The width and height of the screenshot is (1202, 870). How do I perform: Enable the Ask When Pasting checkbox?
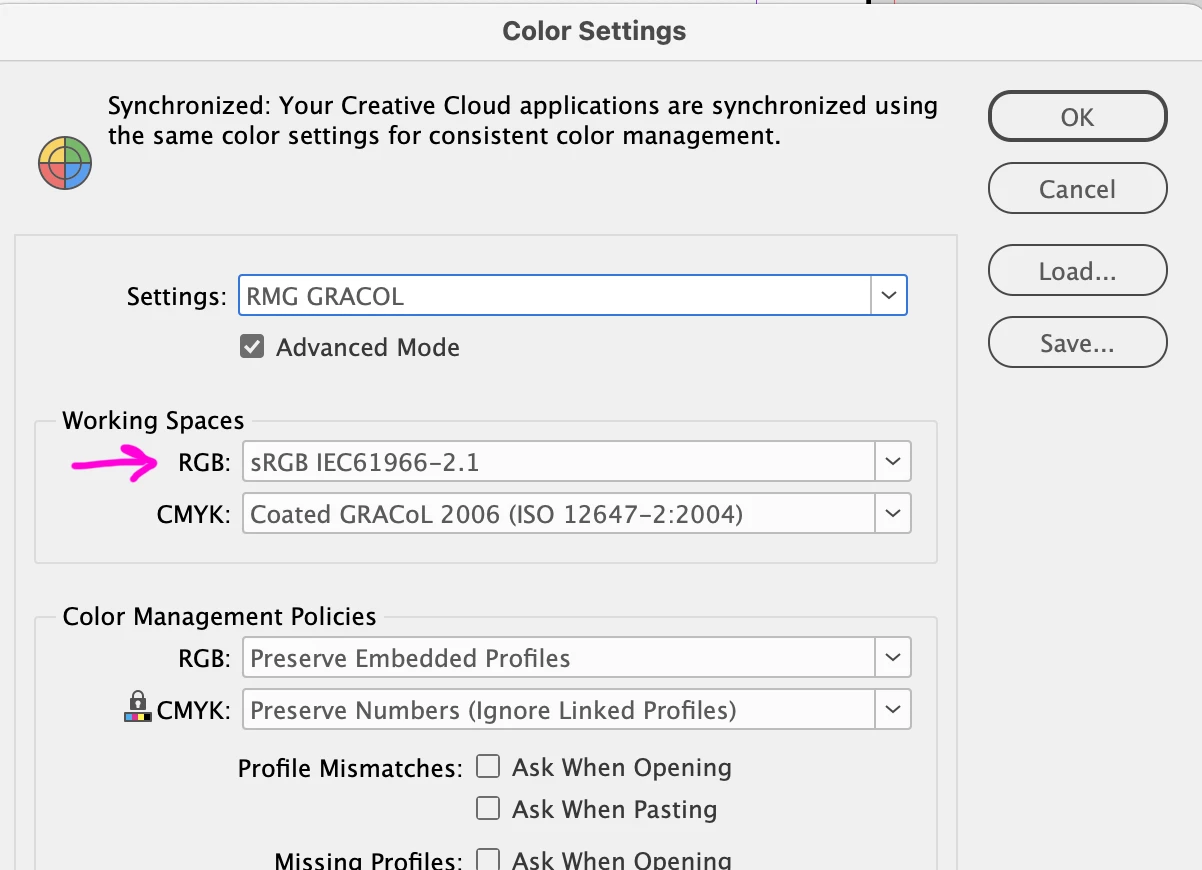(488, 809)
